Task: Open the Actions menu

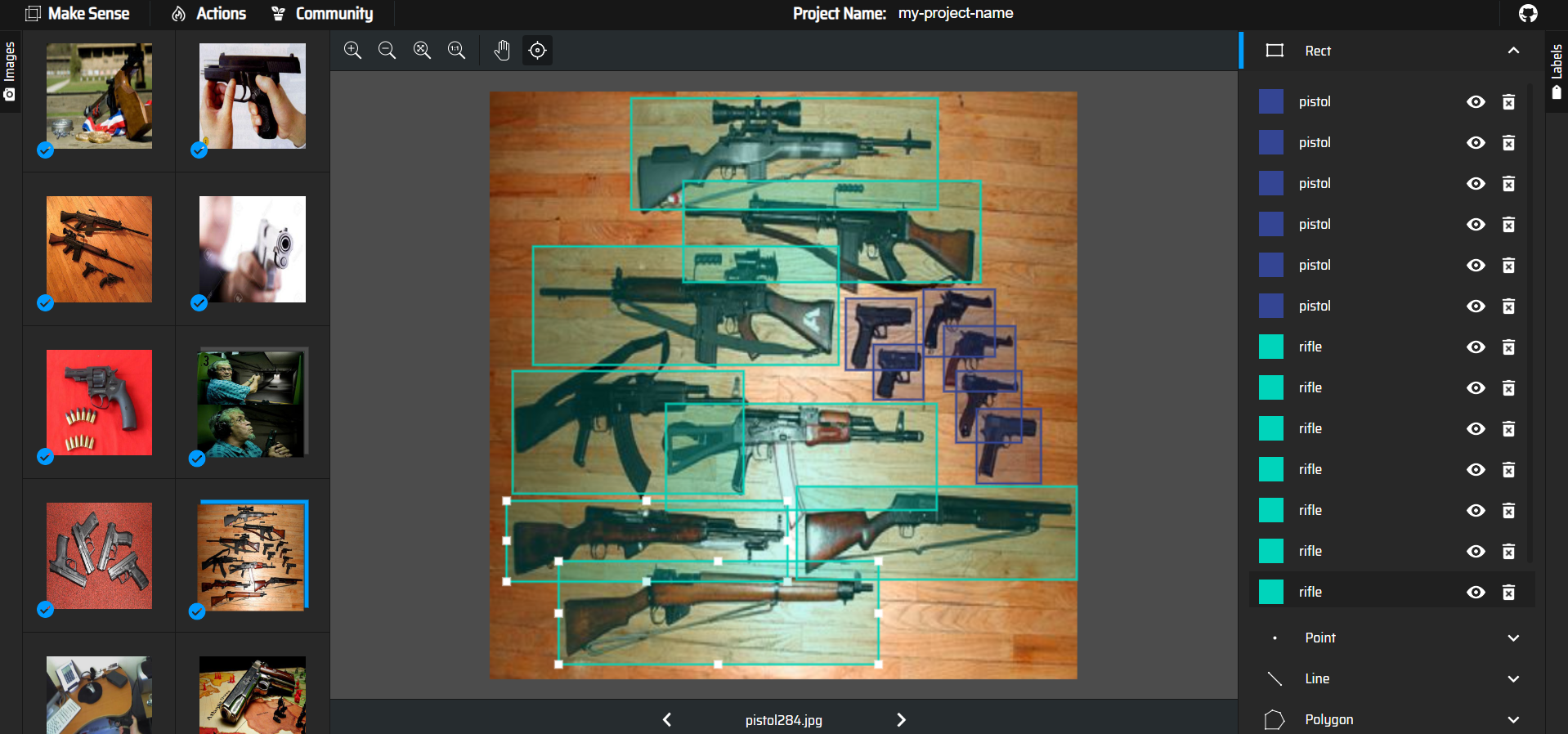Action: click(x=209, y=14)
